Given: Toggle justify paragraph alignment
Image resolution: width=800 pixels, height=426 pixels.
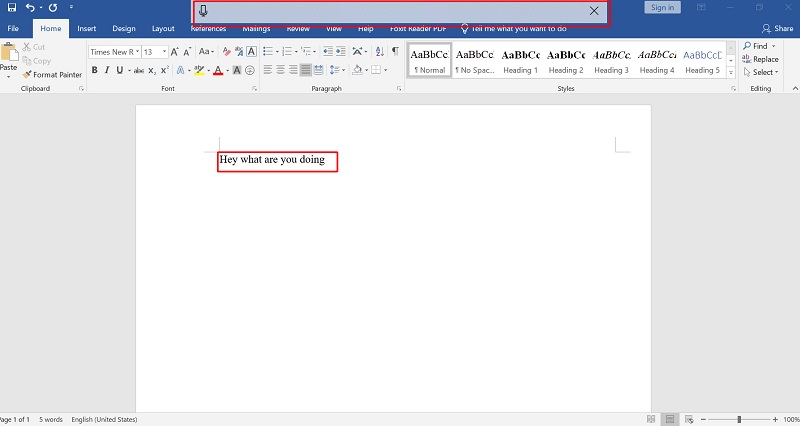Looking at the screenshot, I should pos(305,70).
